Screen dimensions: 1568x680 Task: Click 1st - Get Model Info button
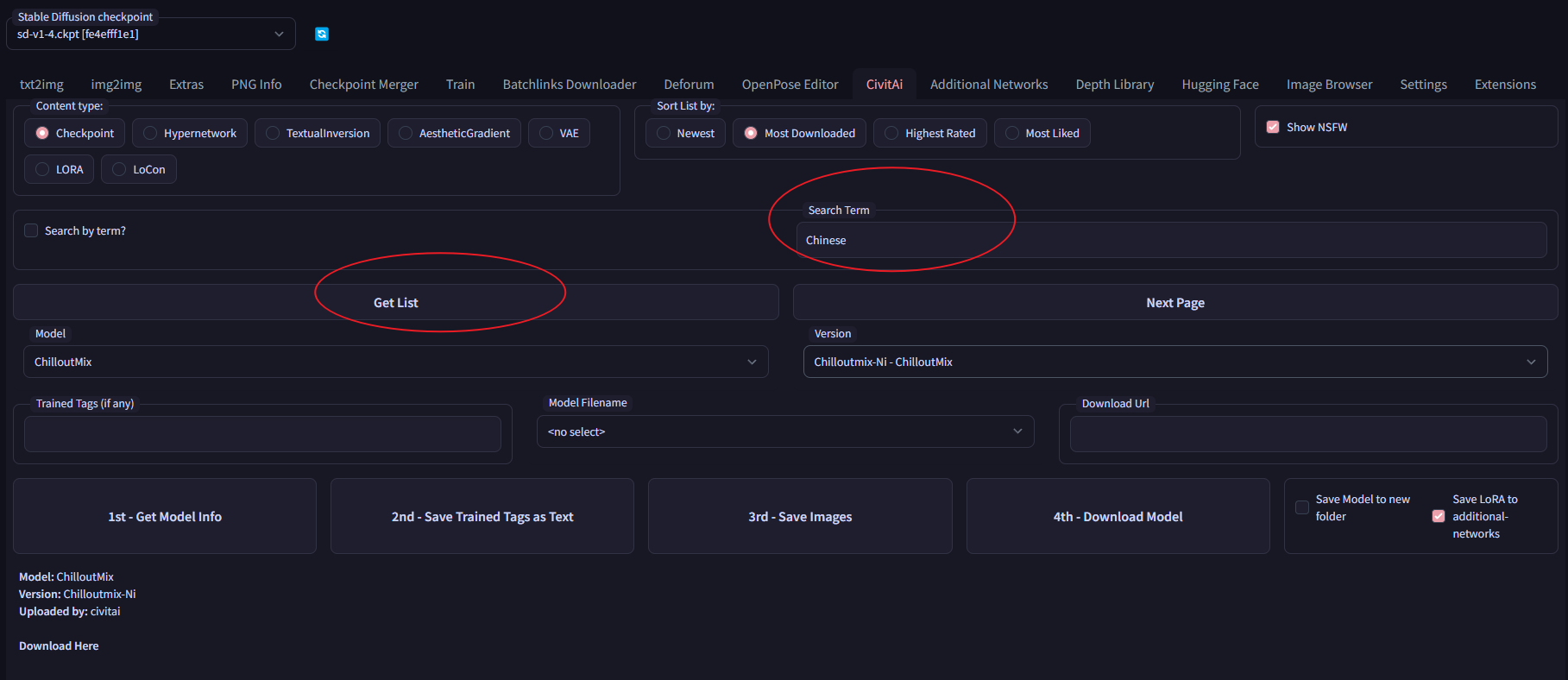pyautogui.click(x=165, y=516)
